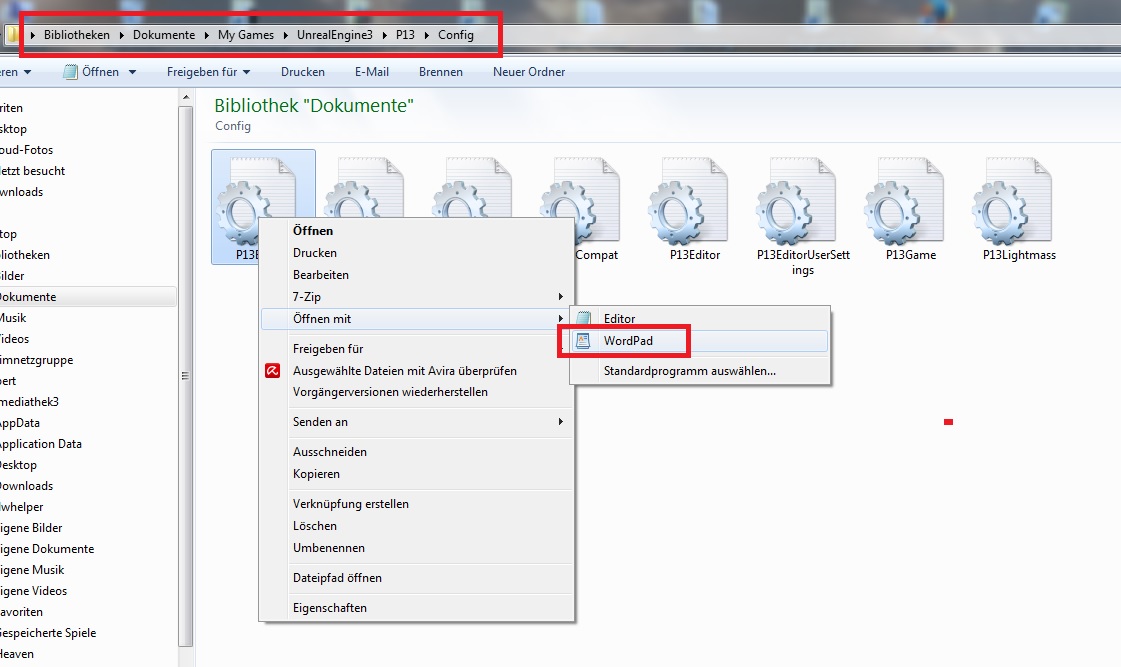Open breadcrumb arrow after My Games
The height and width of the screenshot is (667, 1121).
tap(285, 35)
